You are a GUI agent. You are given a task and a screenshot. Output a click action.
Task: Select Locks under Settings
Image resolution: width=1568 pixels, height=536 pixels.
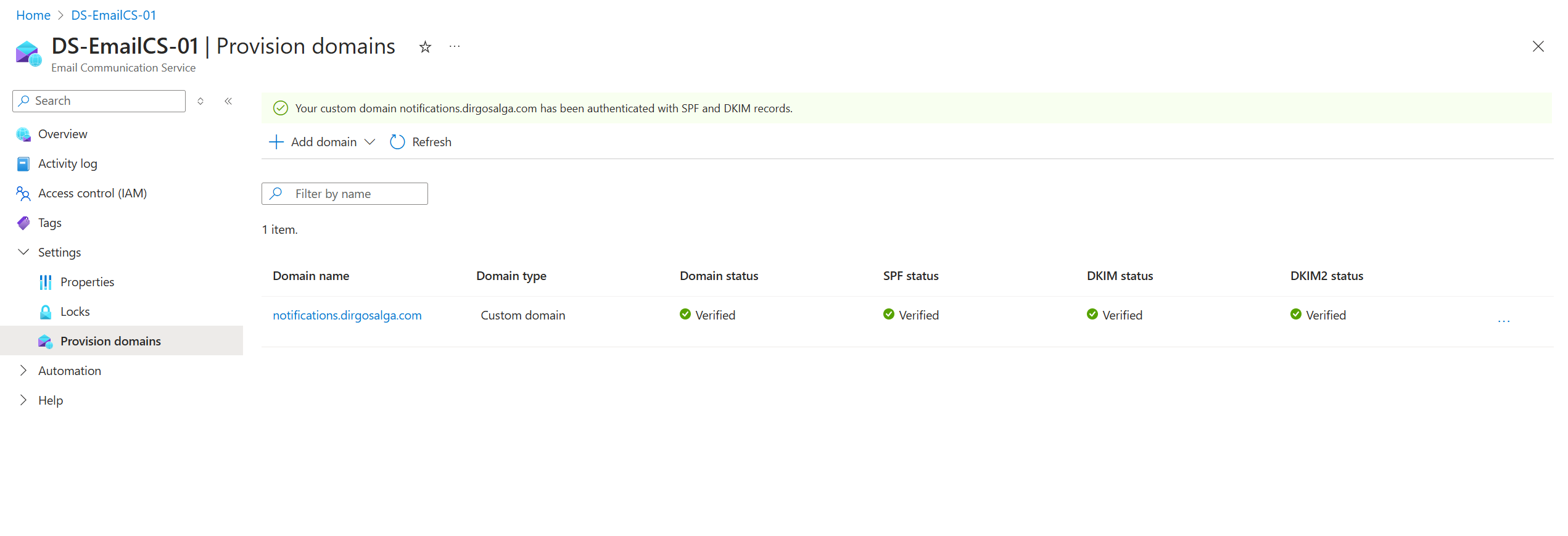tap(75, 311)
